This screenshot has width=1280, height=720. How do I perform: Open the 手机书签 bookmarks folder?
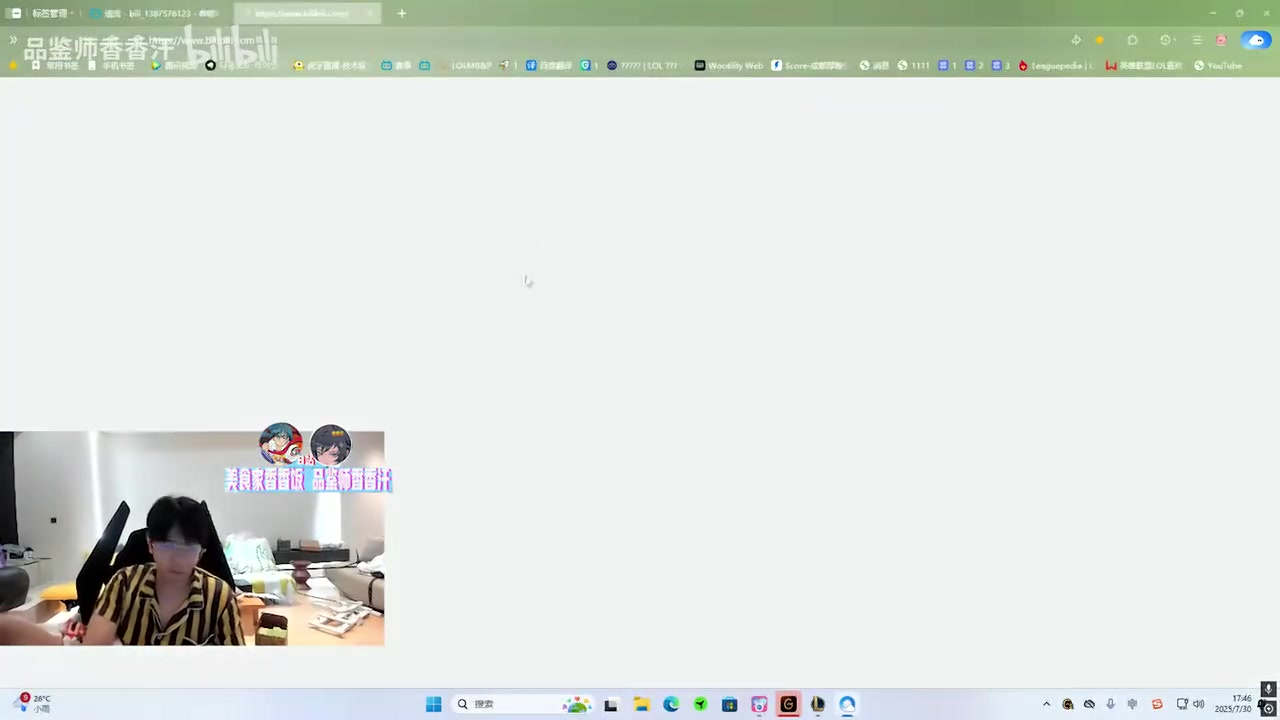point(118,65)
